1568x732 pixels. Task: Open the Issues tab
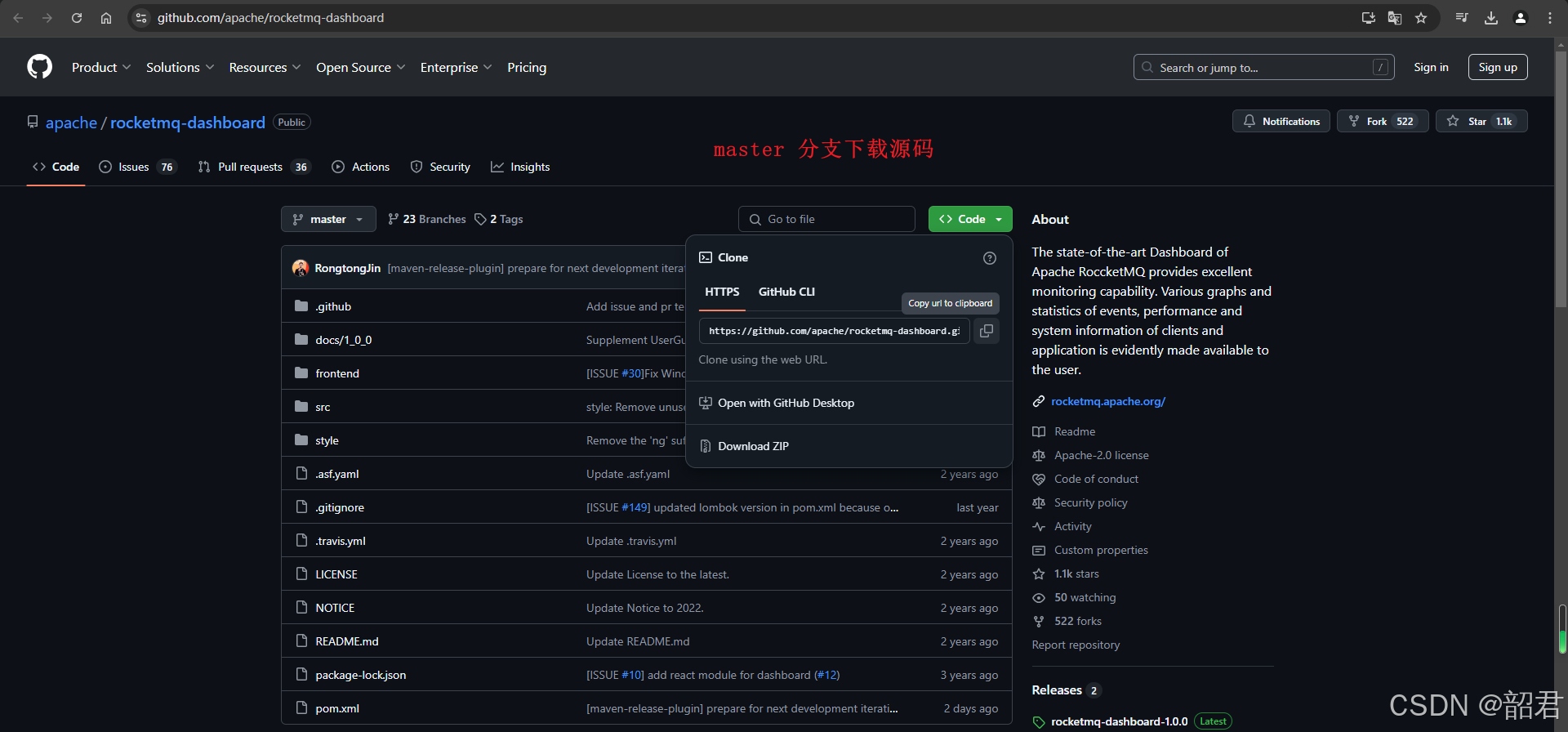point(137,167)
